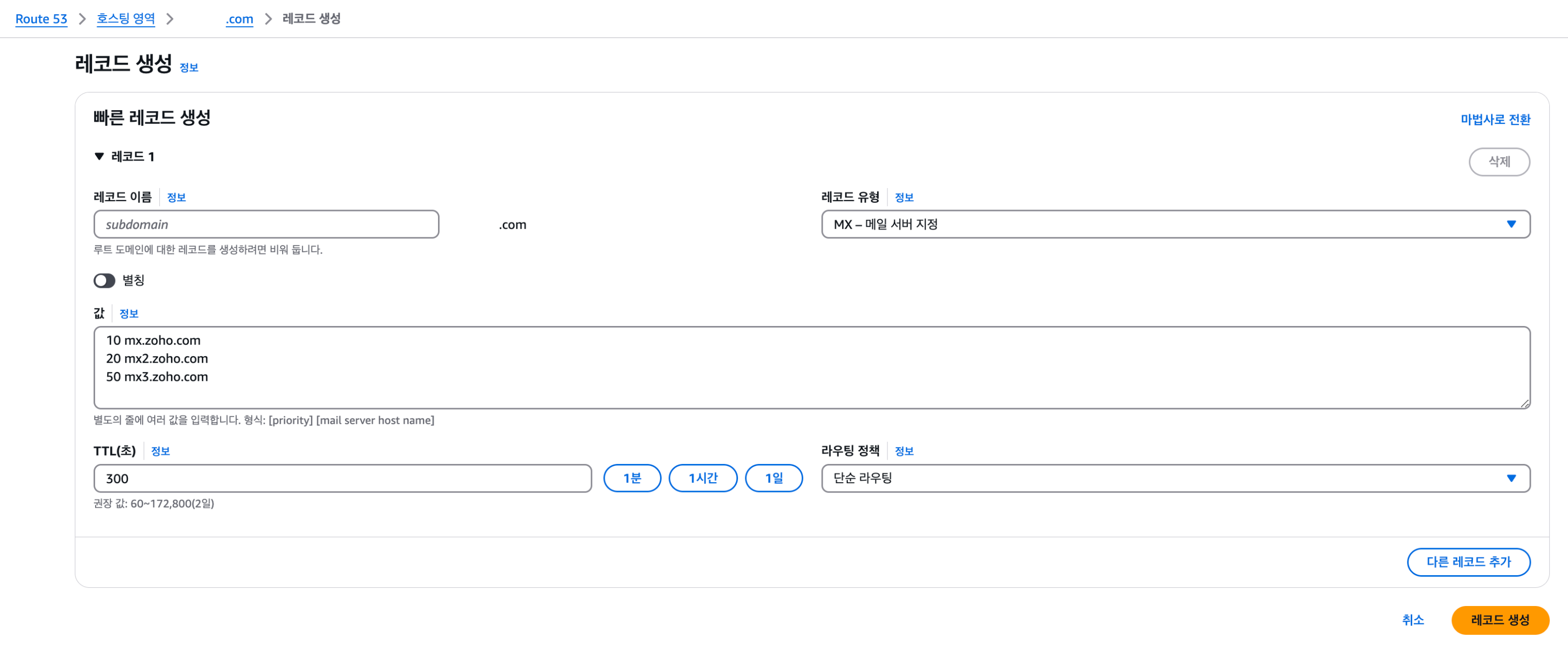
Task: Open the 단순 라우팅 policy dropdown
Action: tap(1175, 479)
